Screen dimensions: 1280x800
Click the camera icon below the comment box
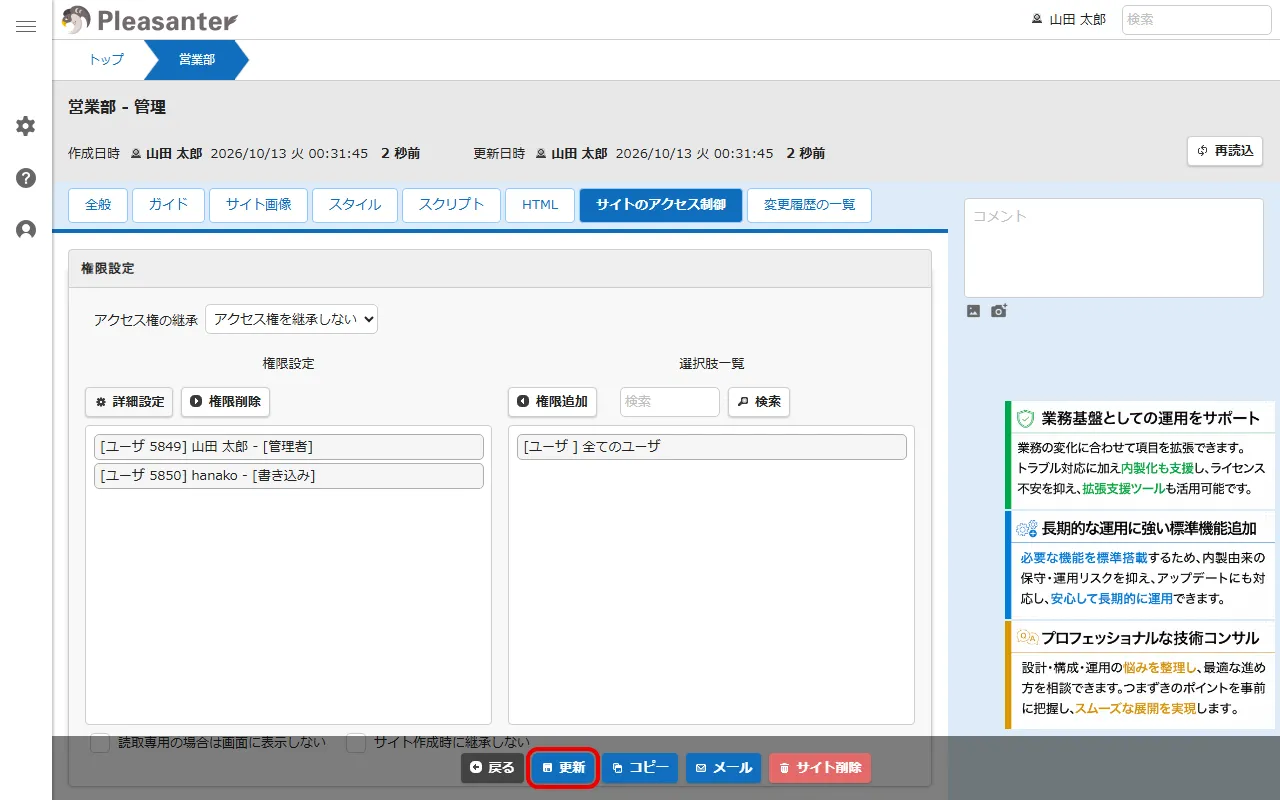(999, 311)
